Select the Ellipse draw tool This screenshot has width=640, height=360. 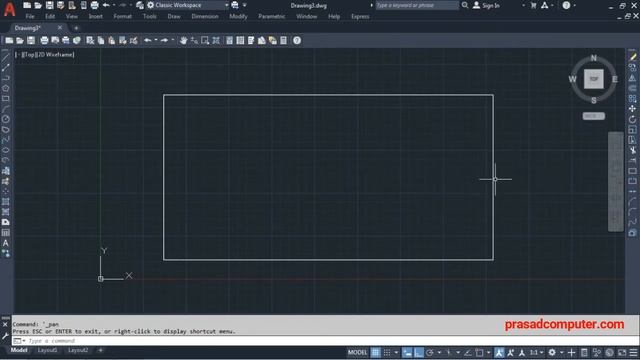coord(5,150)
